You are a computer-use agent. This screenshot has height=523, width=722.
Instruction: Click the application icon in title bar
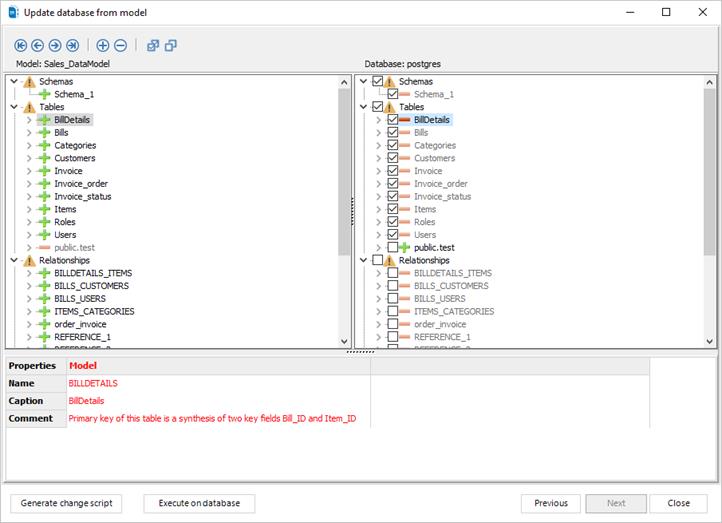click(x=13, y=12)
